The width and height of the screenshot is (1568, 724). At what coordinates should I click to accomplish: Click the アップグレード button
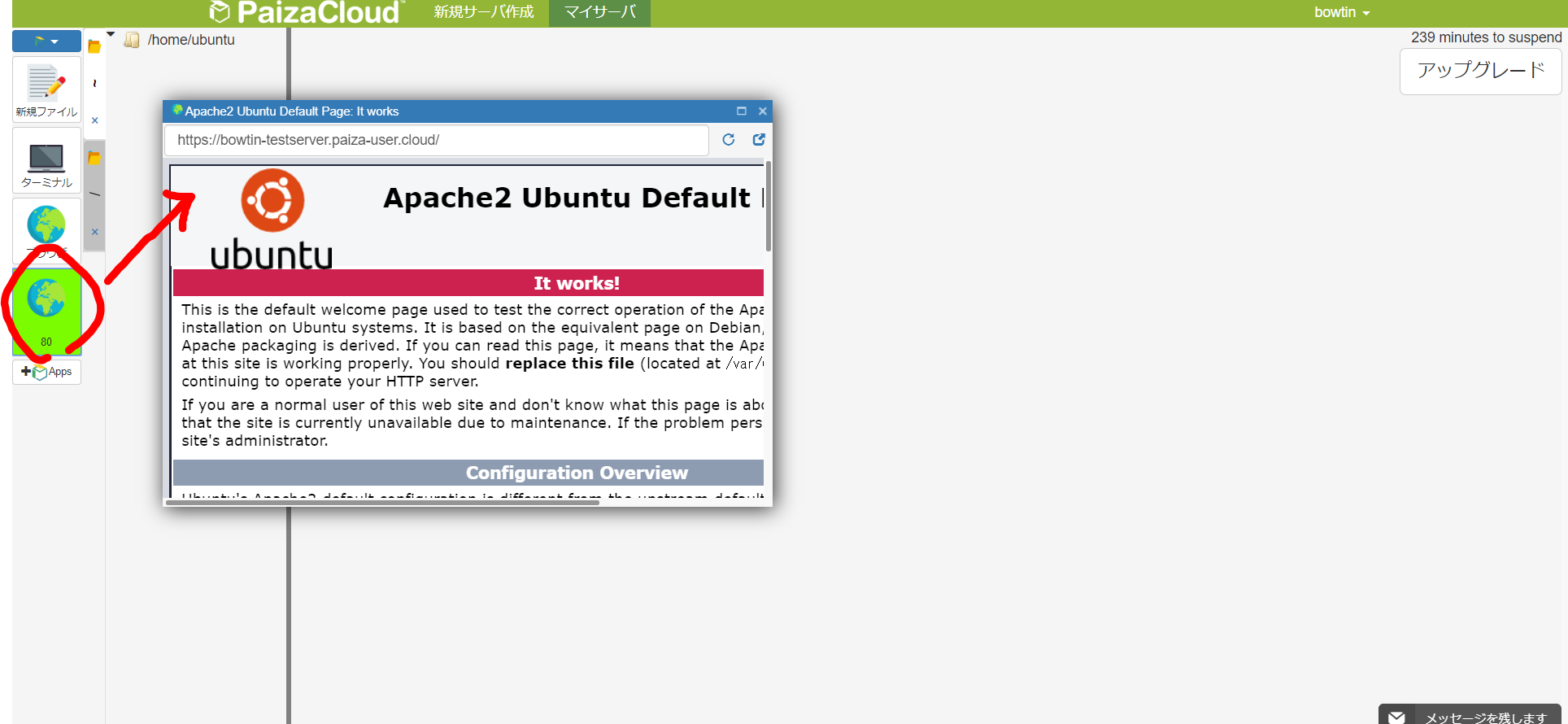[x=1480, y=71]
